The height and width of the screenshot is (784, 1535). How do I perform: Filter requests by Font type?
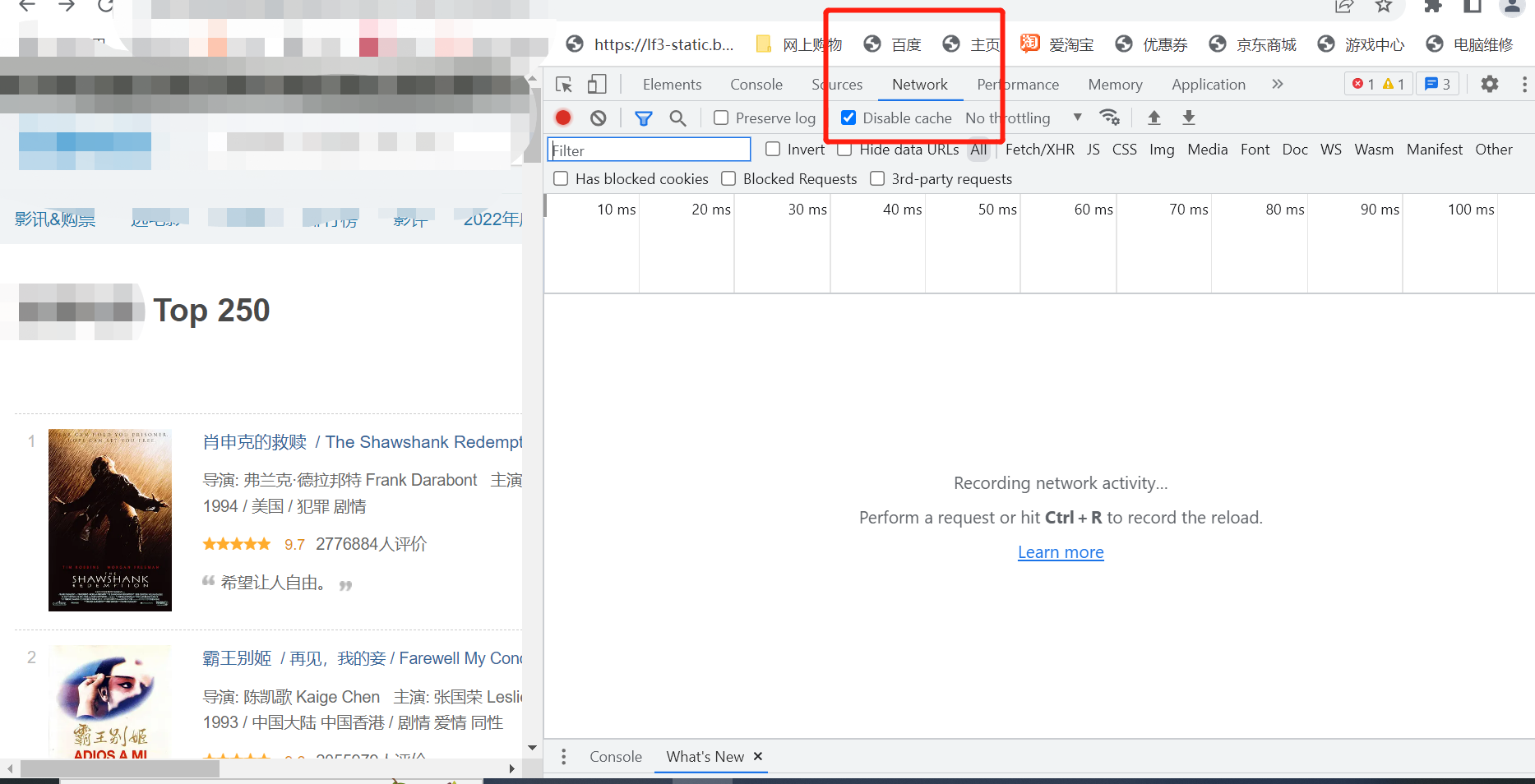click(x=1255, y=150)
